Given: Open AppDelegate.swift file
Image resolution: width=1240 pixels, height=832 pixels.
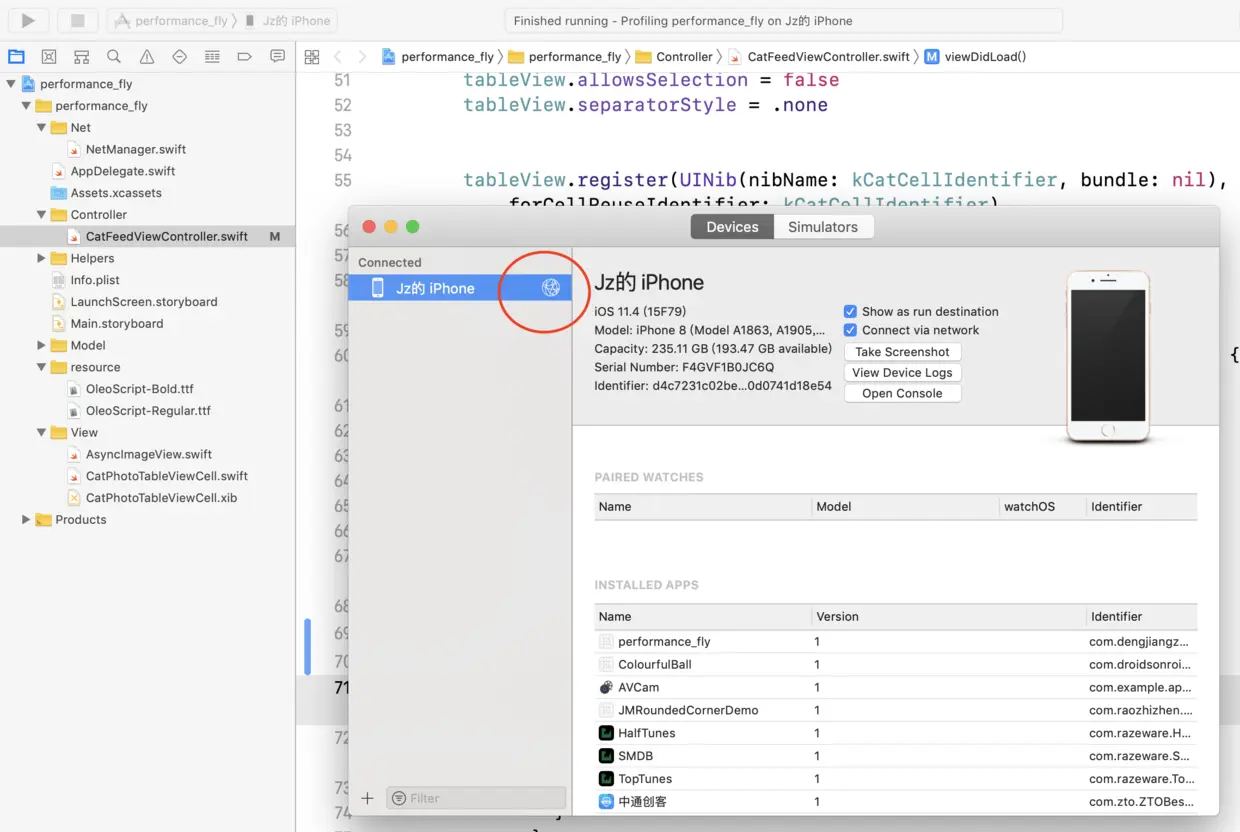Looking at the screenshot, I should coord(122,171).
